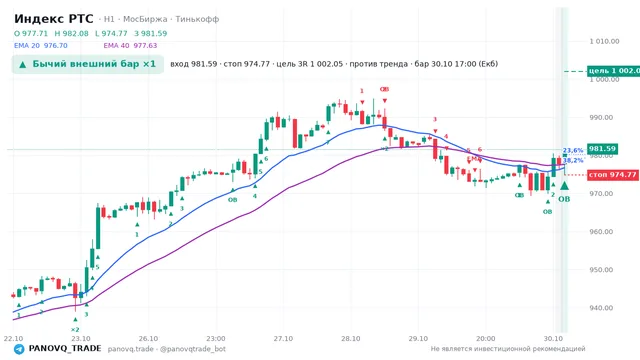Click the 23,6% Fibonacci level label
Image resolution: width=640 pixels, height=360 pixels.
click(x=573, y=151)
